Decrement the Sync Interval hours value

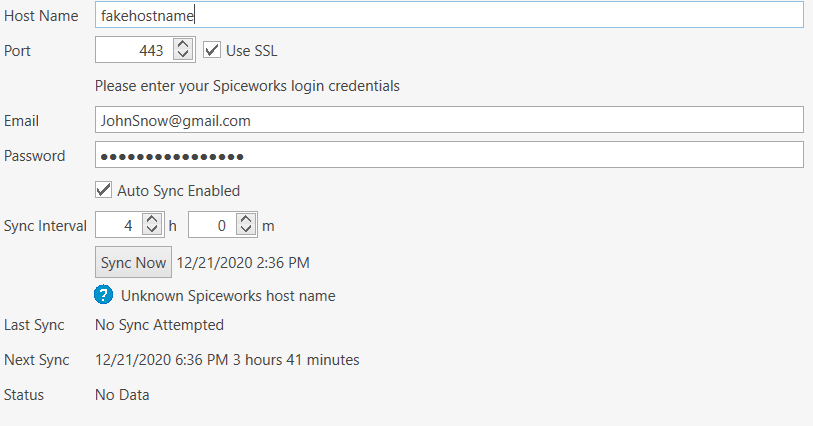click(152, 231)
